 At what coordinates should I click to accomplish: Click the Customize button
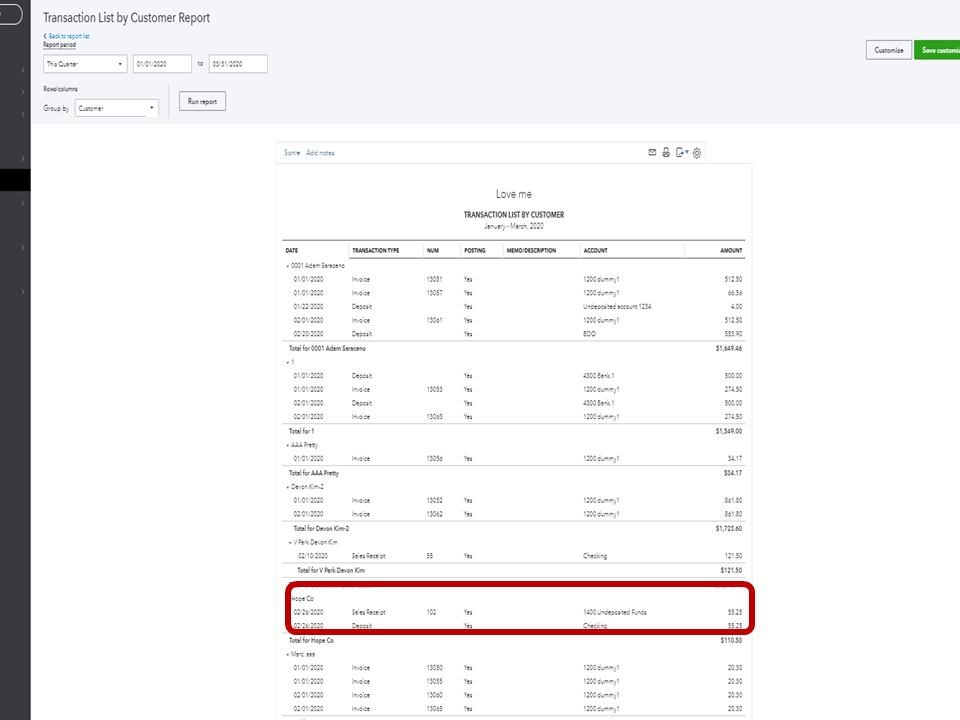point(889,50)
